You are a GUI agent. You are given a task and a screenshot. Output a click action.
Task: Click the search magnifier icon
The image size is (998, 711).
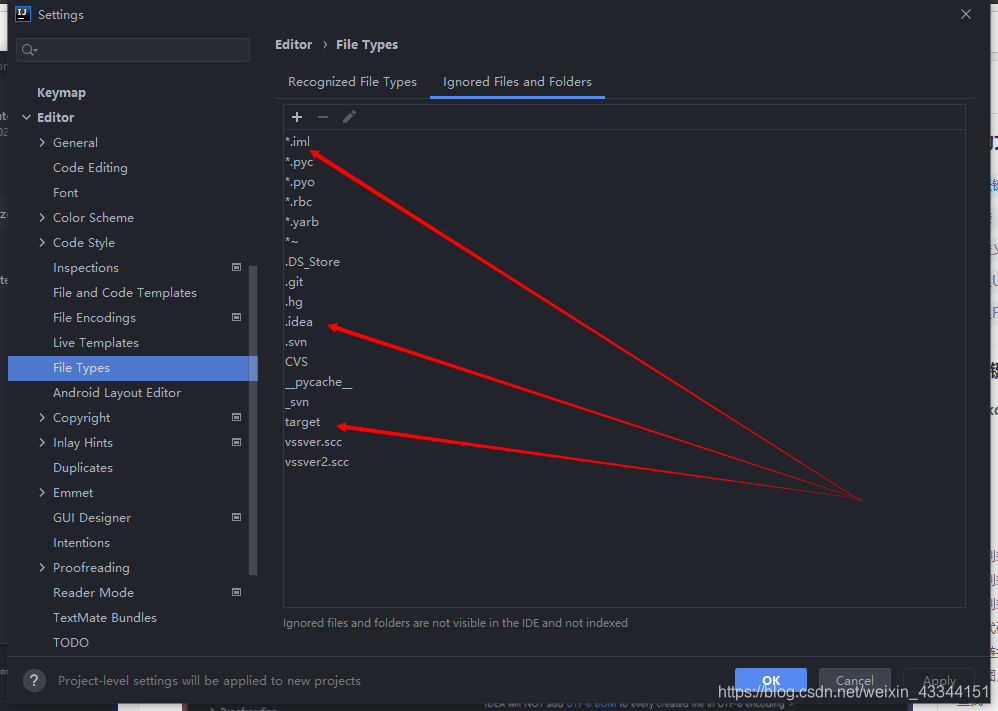[29, 50]
